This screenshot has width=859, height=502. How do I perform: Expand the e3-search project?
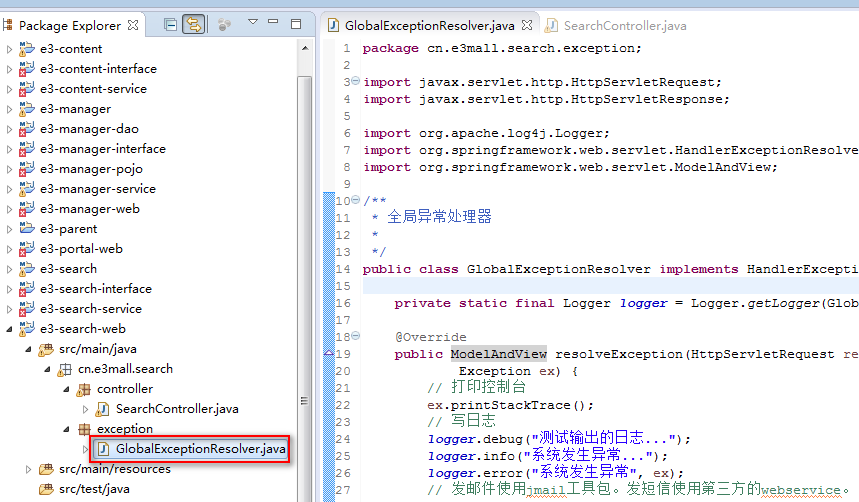point(9,269)
